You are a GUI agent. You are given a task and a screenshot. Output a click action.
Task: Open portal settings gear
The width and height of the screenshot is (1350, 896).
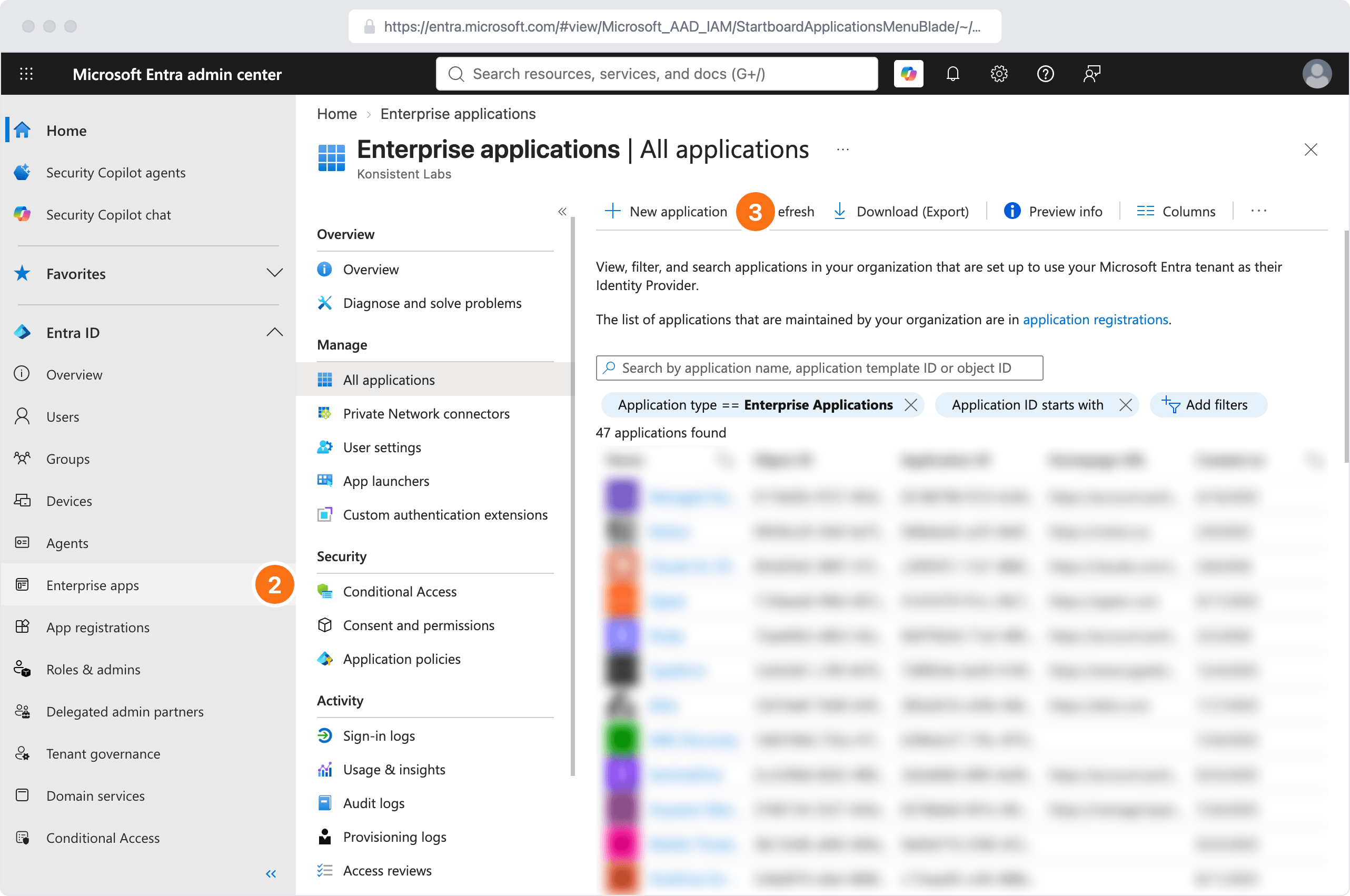pos(999,74)
